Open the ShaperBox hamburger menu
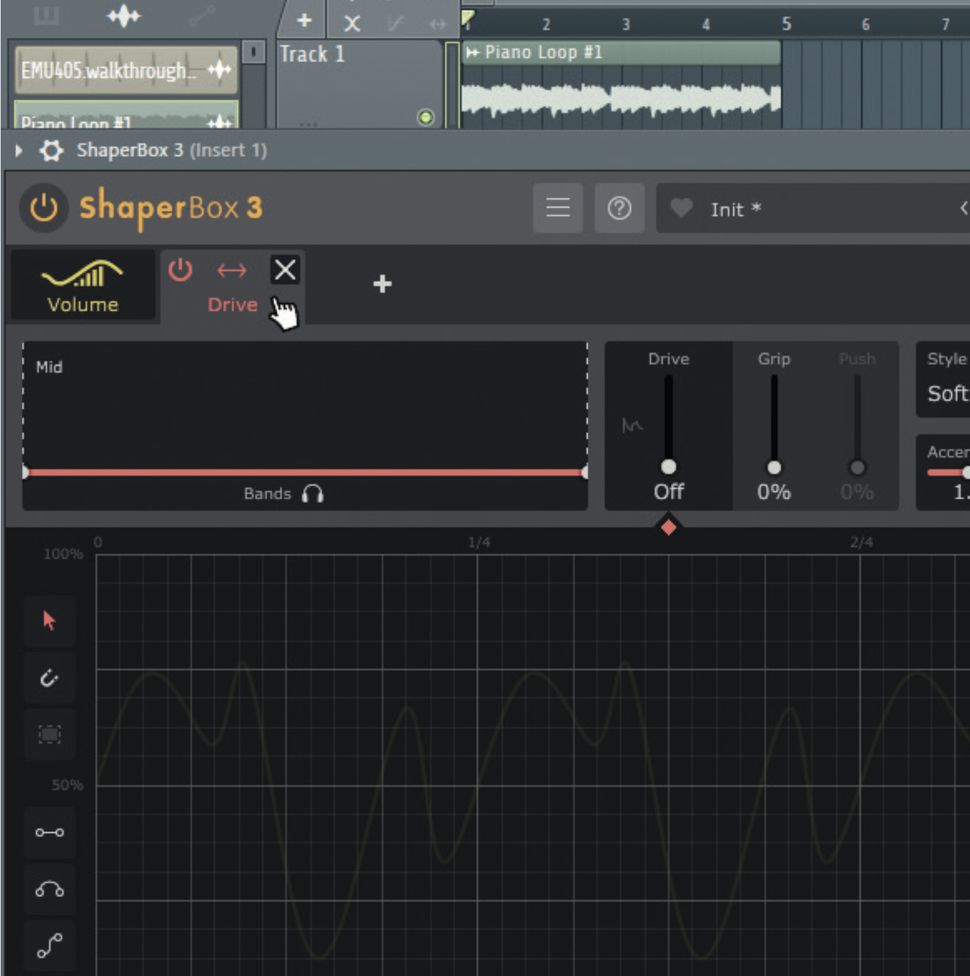Viewport: 970px width, 976px height. [558, 208]
